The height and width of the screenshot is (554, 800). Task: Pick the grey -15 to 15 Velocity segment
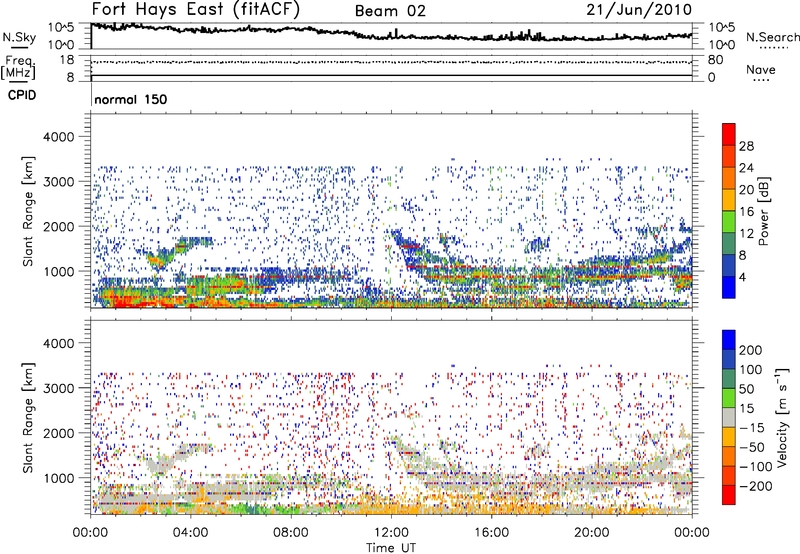pos(729,417)
